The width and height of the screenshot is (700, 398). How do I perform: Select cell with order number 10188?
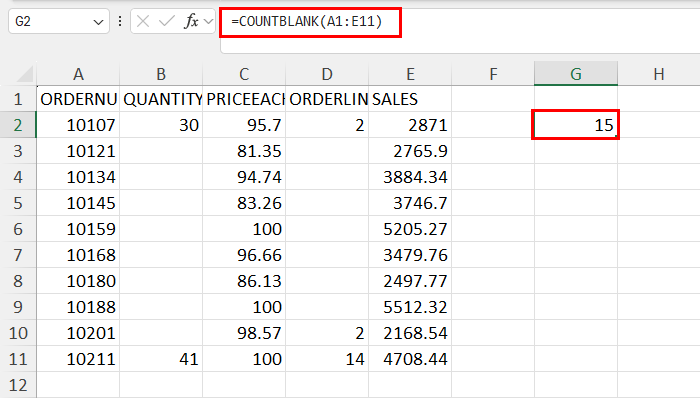[78, 307]
